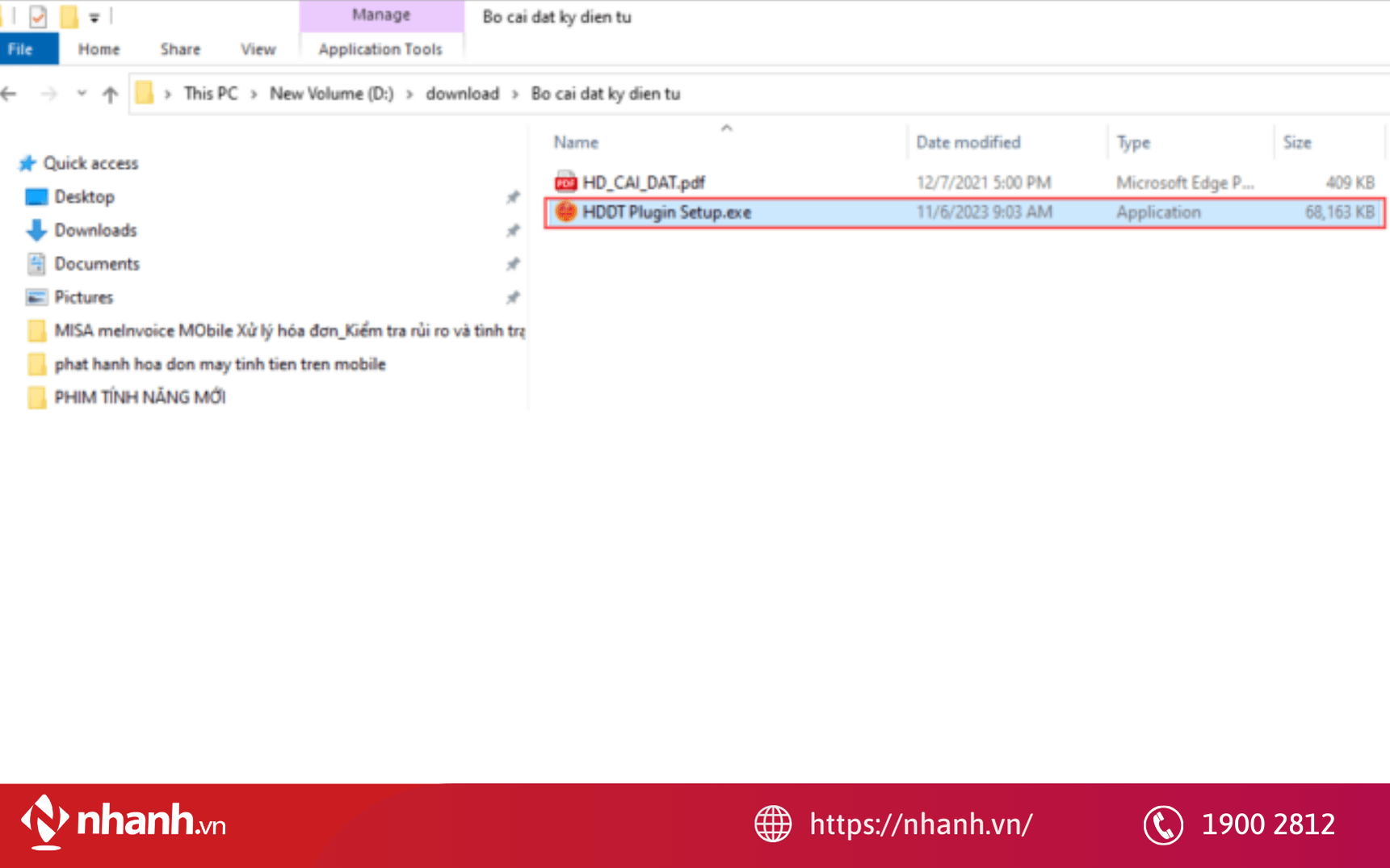The width and height of the screenshot is (1390, 868).
Task: Click the globe icon beside the website address
Action: tap(772, 824)
